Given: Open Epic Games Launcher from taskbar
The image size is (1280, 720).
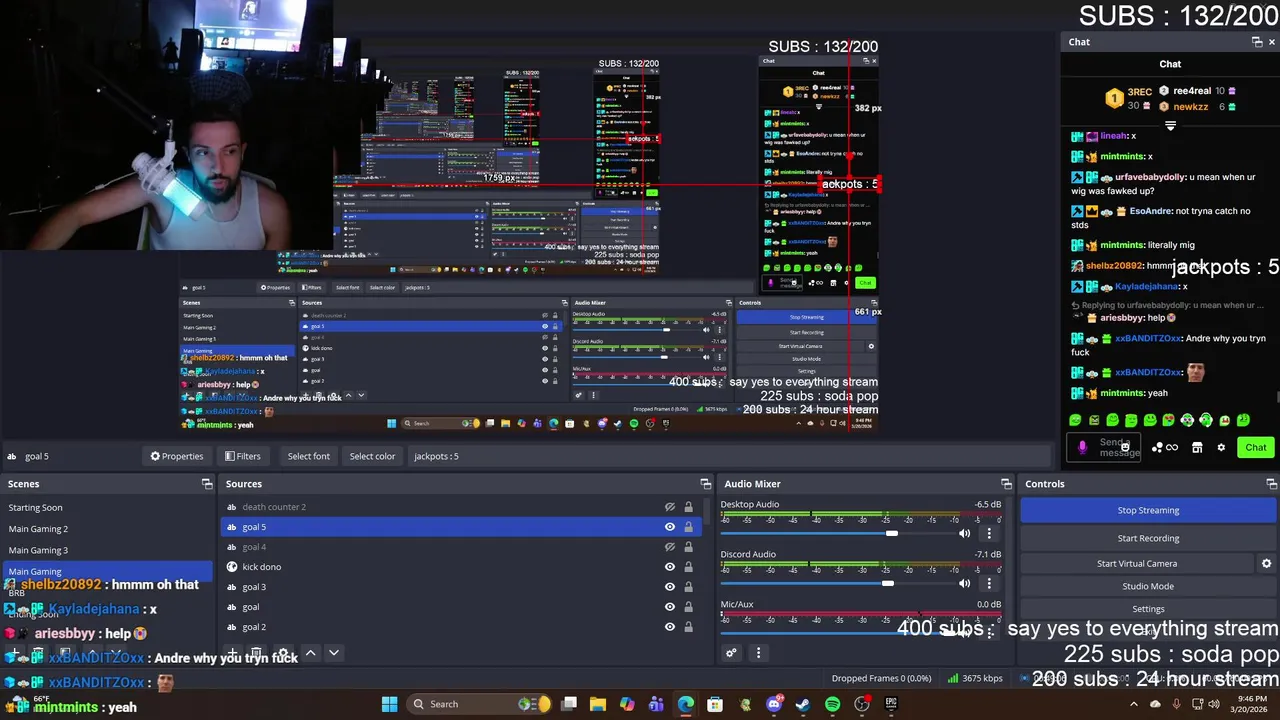Looking at the screenshot, I should click(891, 704).
